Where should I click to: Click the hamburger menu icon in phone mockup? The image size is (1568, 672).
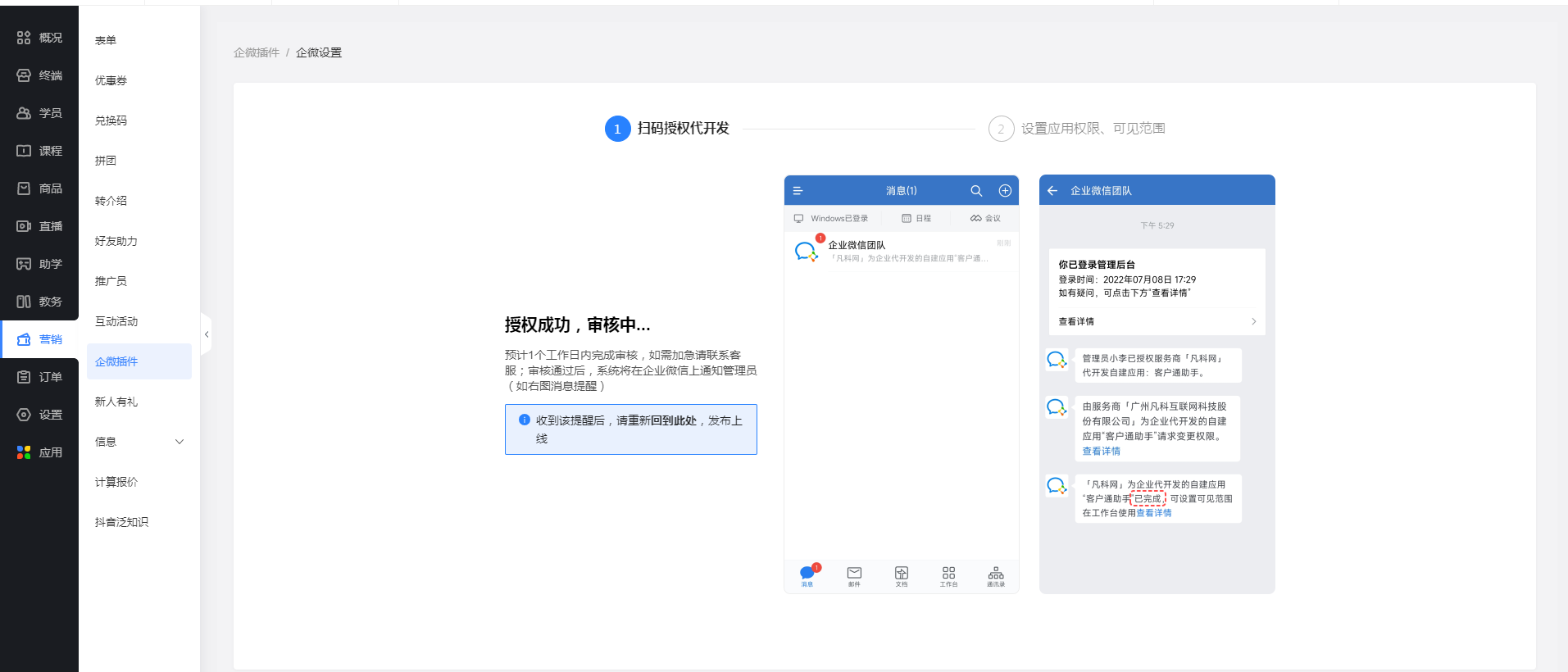798,191
